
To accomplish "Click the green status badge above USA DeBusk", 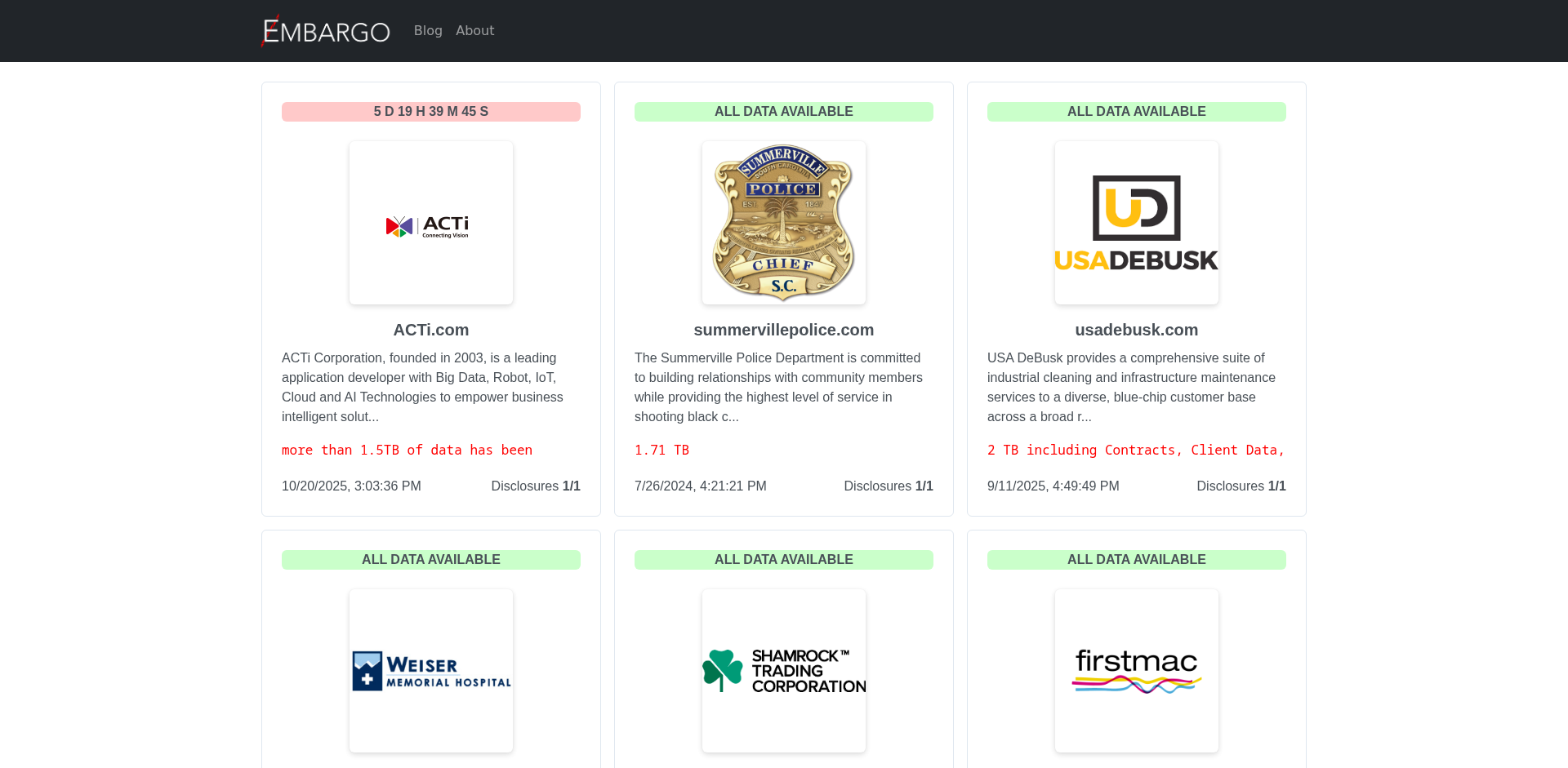I will [1136, 112].
